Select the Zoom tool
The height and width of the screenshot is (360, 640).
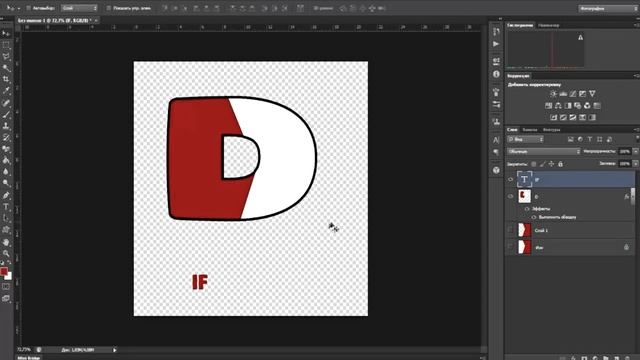point(6,253)
